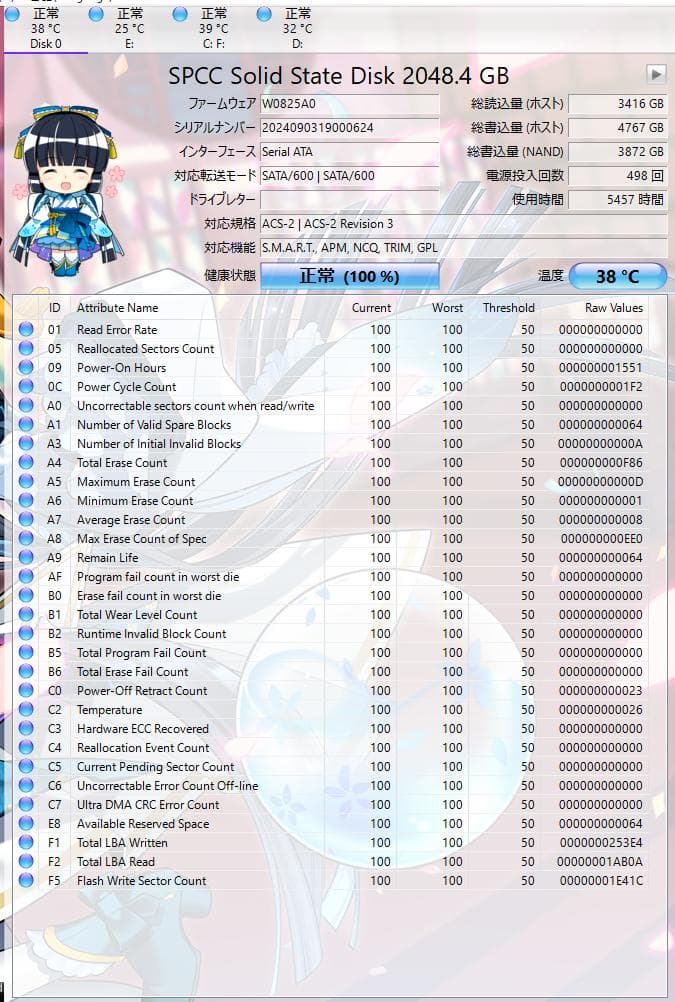This screenshot has width=675, height=1002.
Task: Go to next disk arrow button
Action: coord(656,74)
